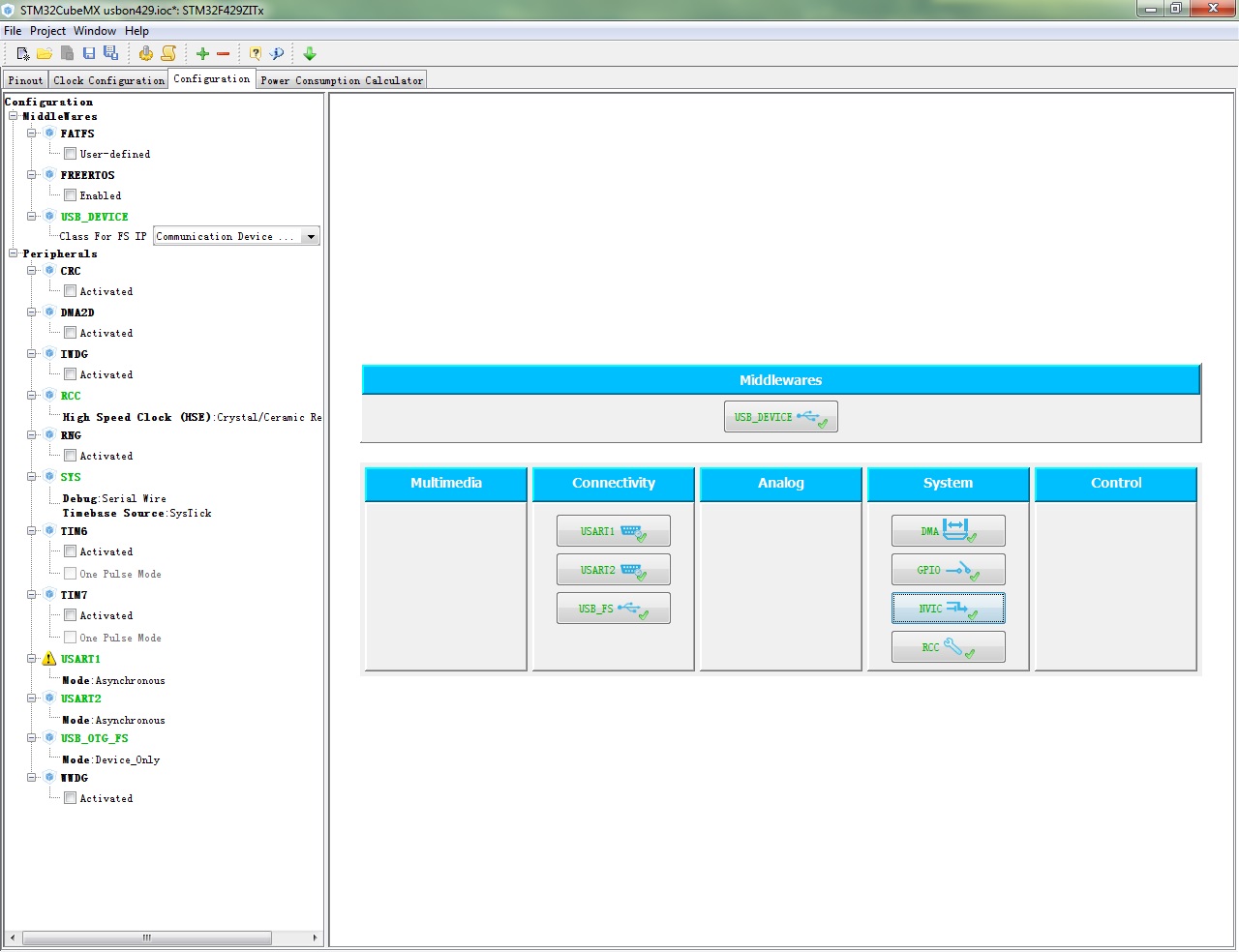Open USB_FS connectivity configuration
The height and width of the screenshot is (952, 1239).
click(x=613, y=609)
